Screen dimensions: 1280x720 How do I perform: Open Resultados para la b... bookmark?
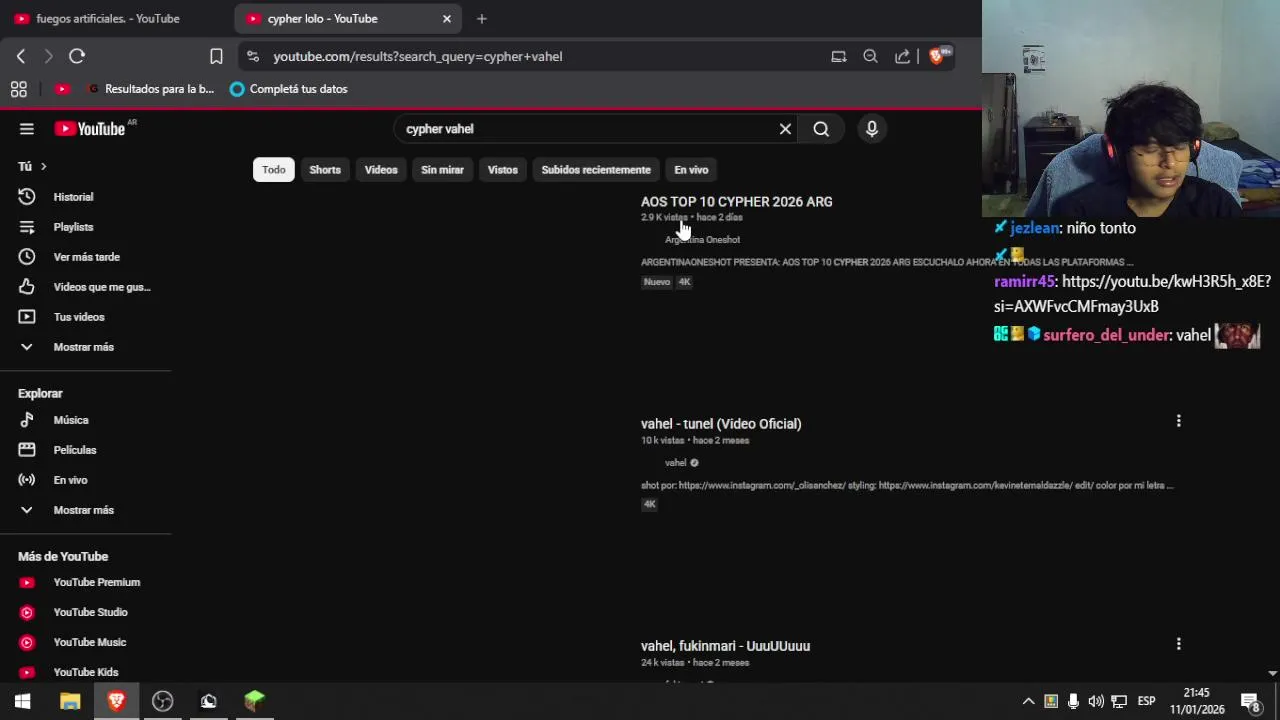pyautogui.click(x=150, y=89)
